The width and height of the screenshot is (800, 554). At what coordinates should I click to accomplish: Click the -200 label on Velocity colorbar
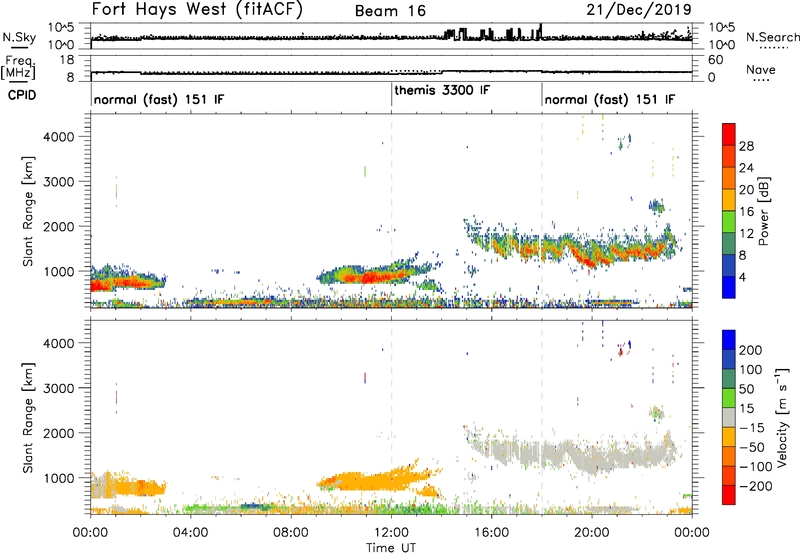coord(755,486)
